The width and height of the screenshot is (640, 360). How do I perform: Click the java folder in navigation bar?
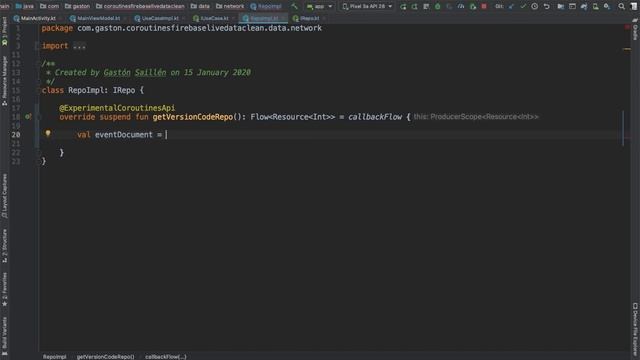[24, 6]
